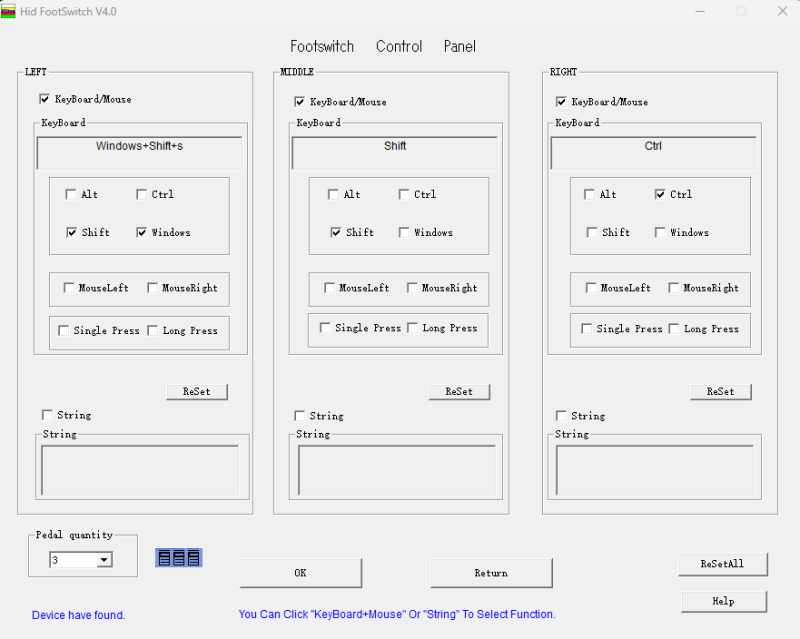800x639 pixels.
Task: Toggle Windows key checkbox in LEFT panel
Action: [142, 232]
